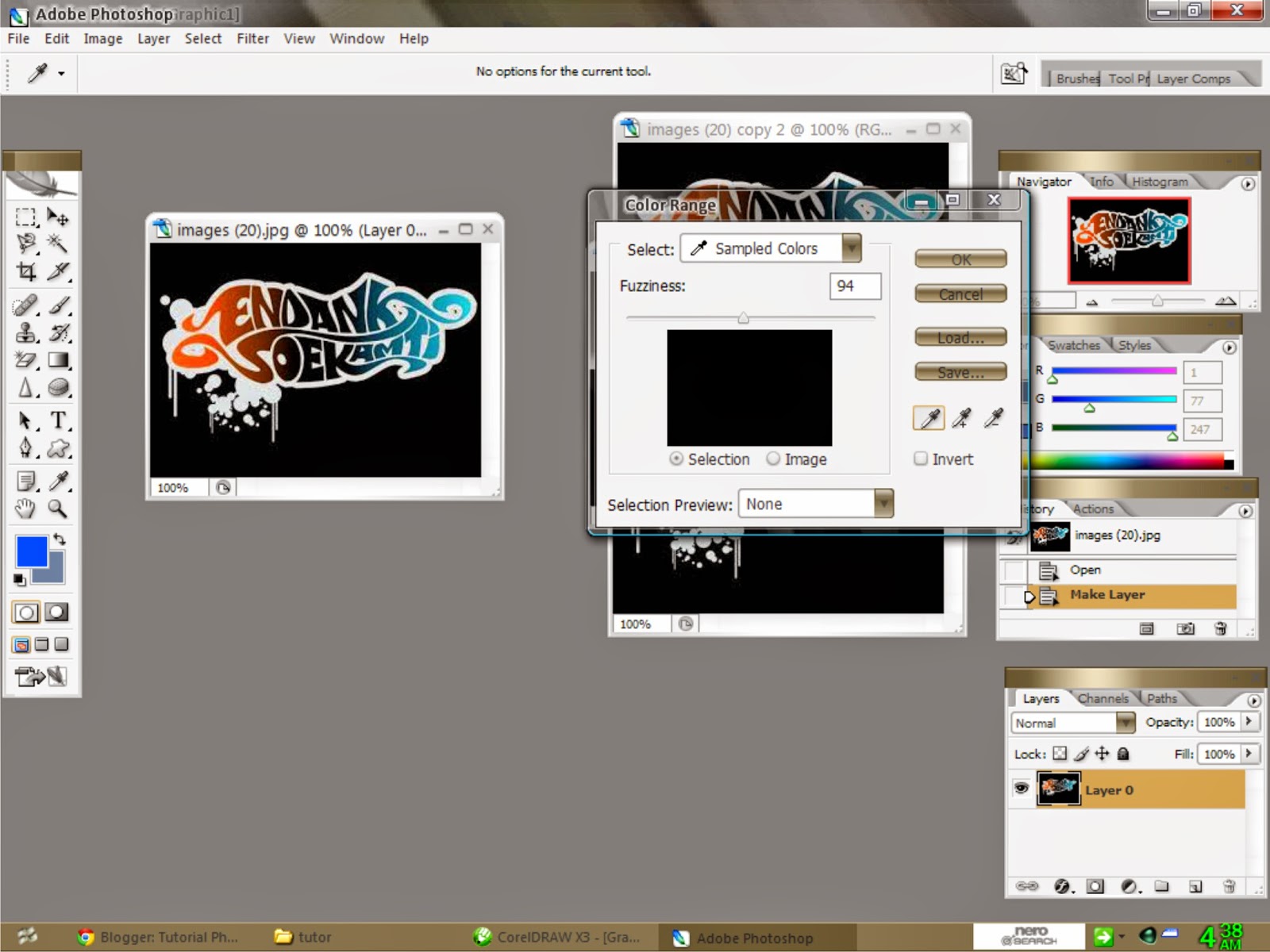The image size is (1270, 952).
Task: Select the Dodge tool
Action: click(58, 388)
